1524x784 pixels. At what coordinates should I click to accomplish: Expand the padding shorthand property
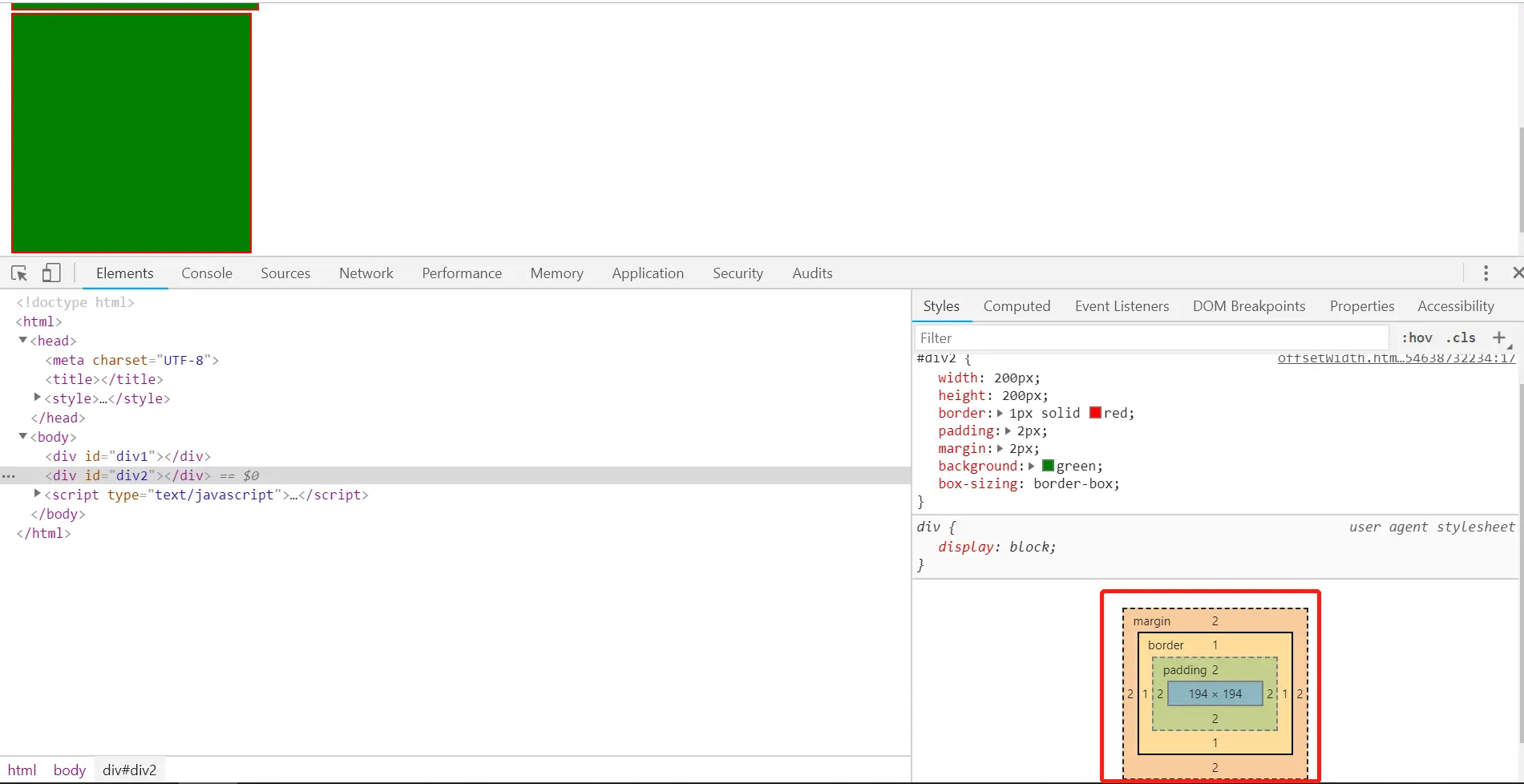(x=1008, y=431)
